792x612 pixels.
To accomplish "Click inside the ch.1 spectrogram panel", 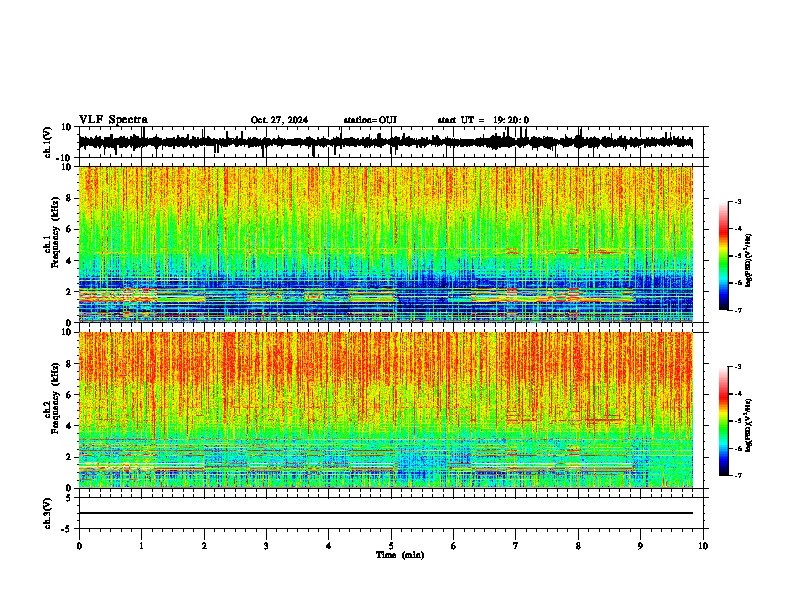I will coord(385,244).
